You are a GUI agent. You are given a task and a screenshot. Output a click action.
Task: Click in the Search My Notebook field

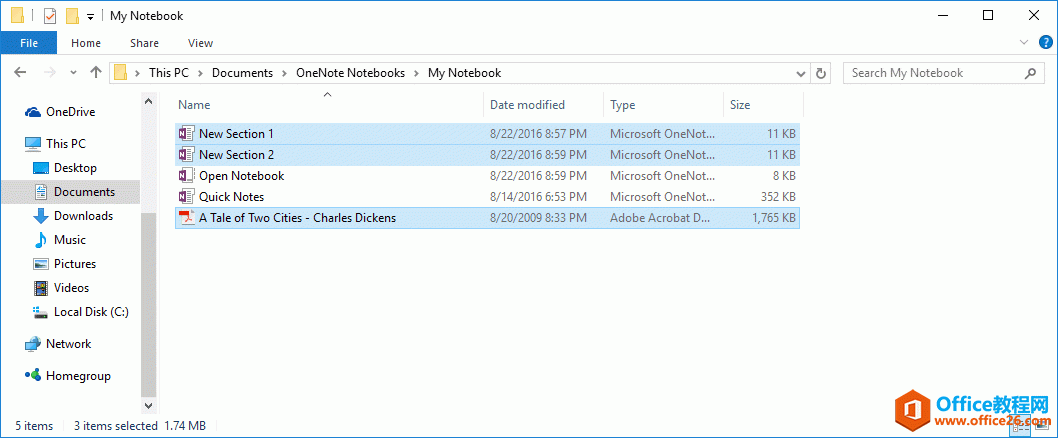tap(930, 73)
